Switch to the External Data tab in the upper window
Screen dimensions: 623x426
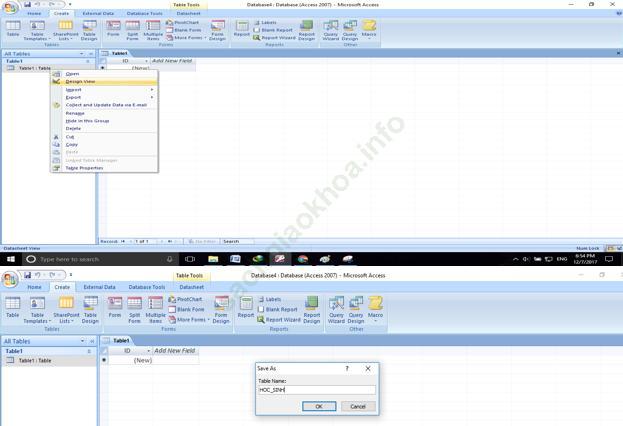[98, 14]
